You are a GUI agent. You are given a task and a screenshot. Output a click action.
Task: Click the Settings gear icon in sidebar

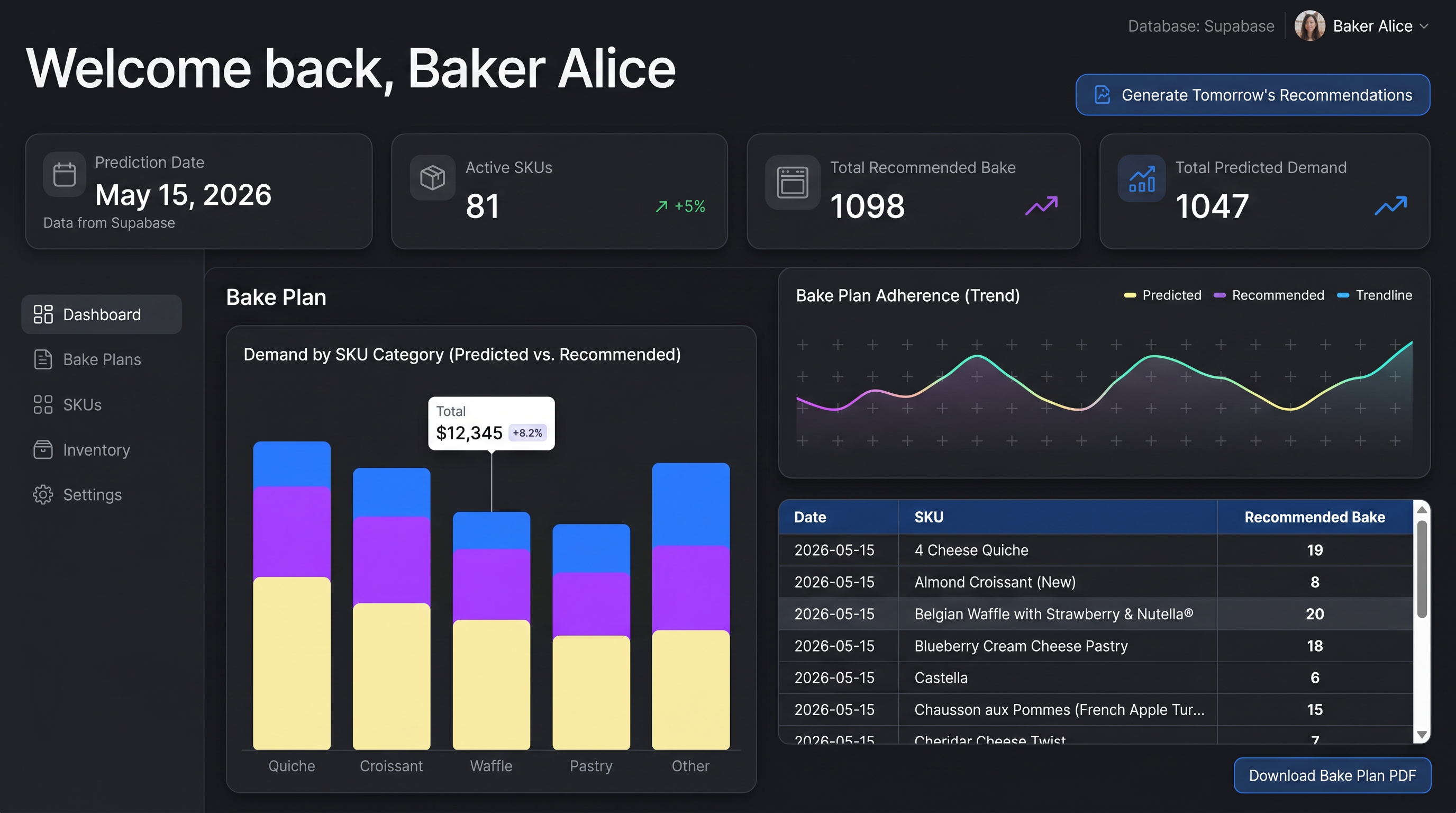click(x=43, y=495)
